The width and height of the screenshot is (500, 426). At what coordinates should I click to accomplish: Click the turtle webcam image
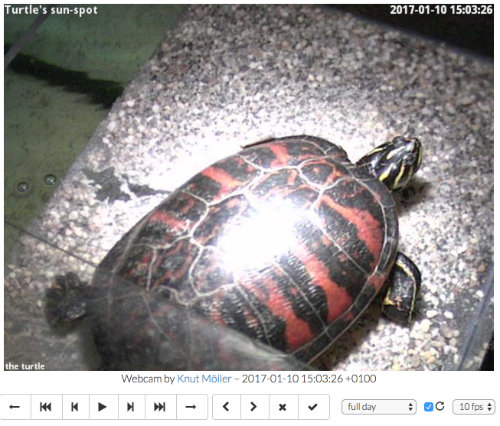coord(249,187)
